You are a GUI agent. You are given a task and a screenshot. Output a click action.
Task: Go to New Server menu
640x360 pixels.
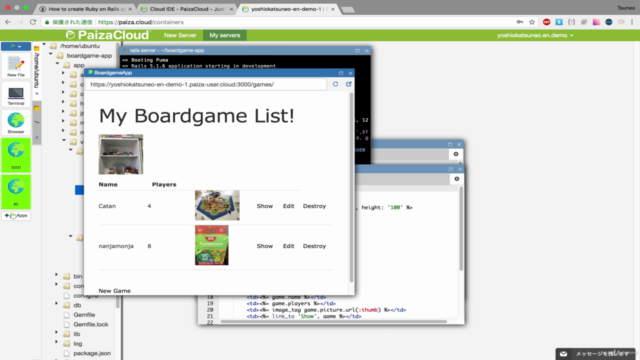point(180,35)
